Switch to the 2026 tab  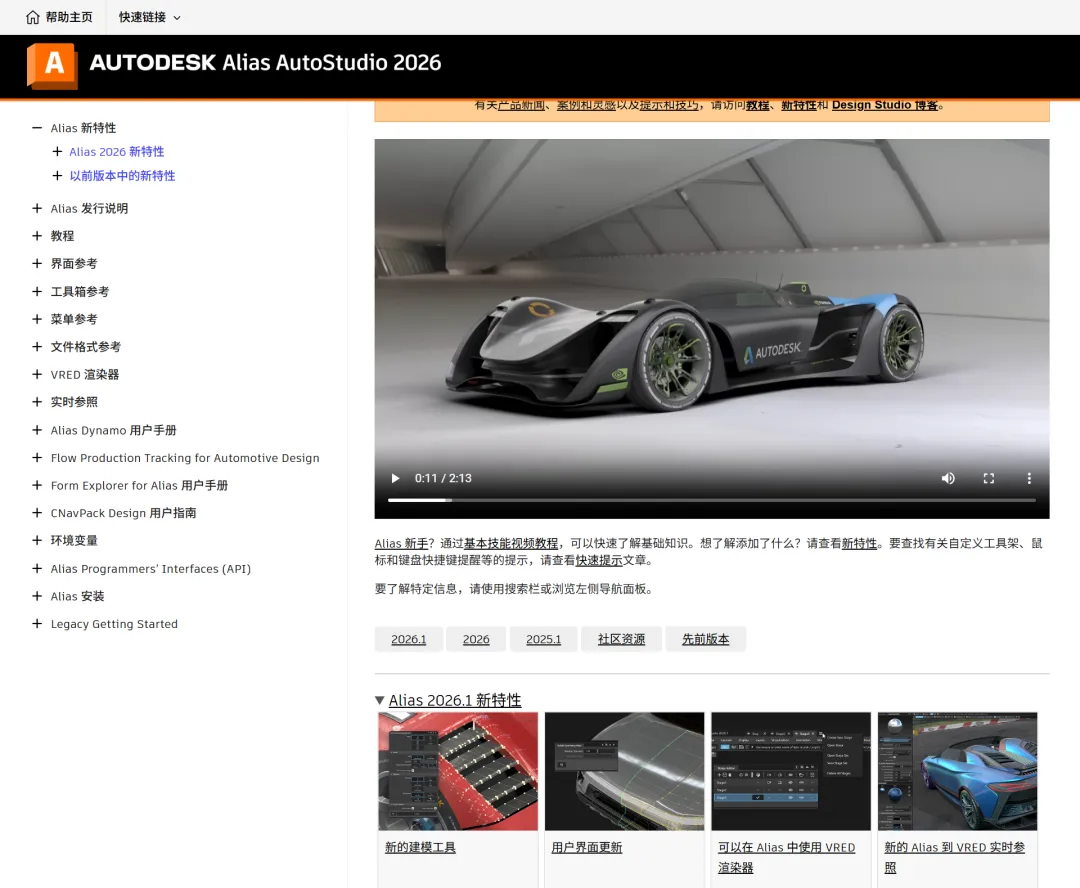click(x=476, y=639)
